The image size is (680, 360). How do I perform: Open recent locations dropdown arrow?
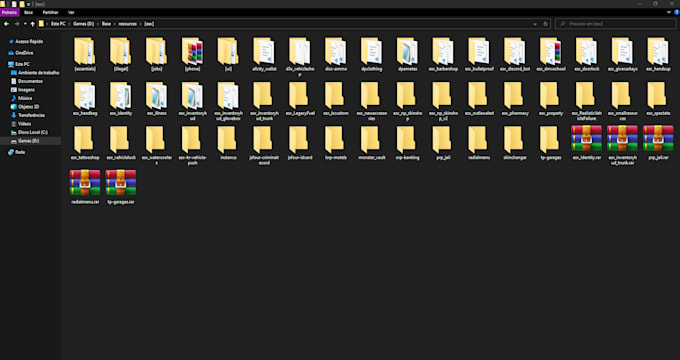tap(25, 24)
